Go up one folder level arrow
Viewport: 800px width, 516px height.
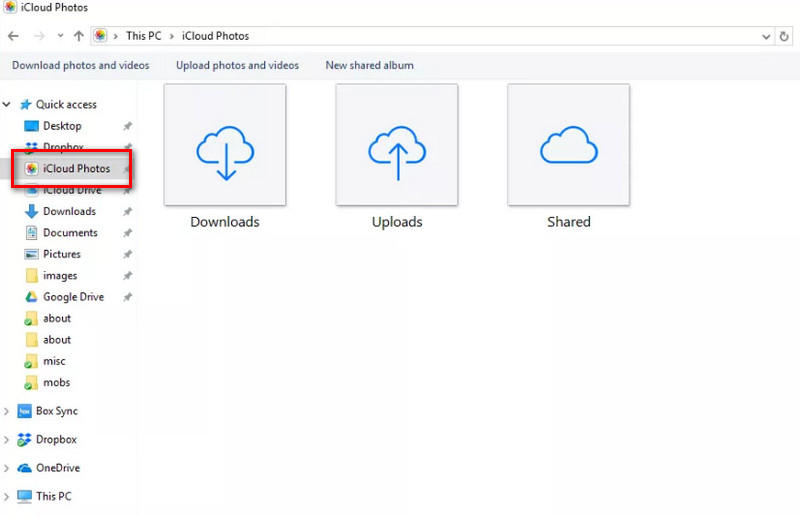(79, 36)
